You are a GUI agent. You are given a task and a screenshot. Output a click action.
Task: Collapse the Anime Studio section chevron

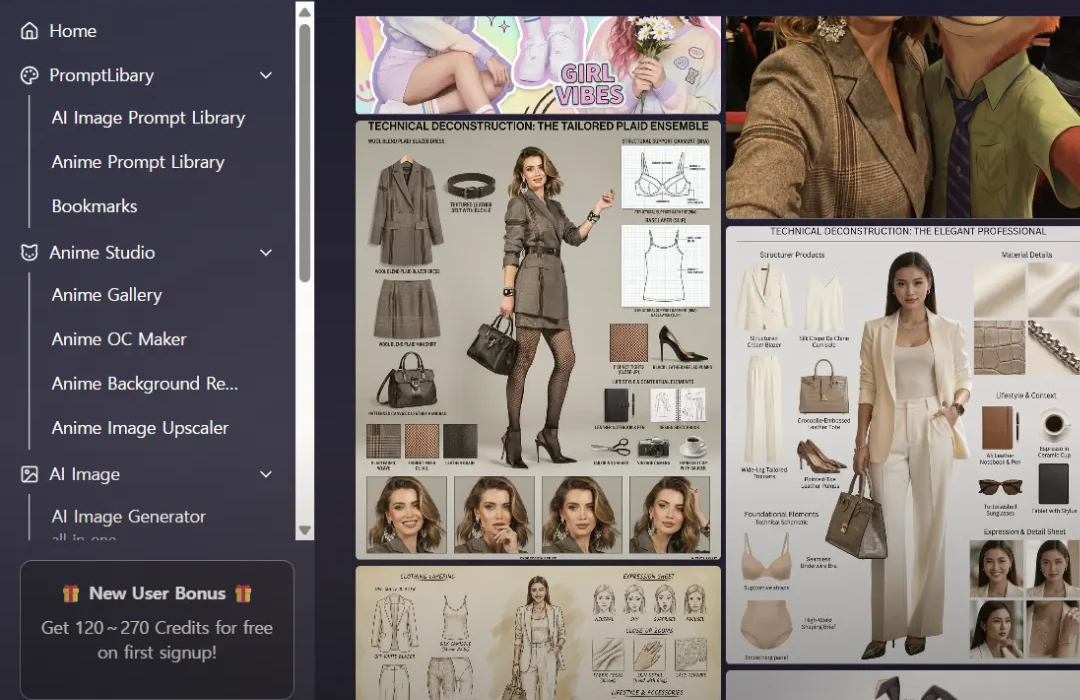[x=266, y=252]
